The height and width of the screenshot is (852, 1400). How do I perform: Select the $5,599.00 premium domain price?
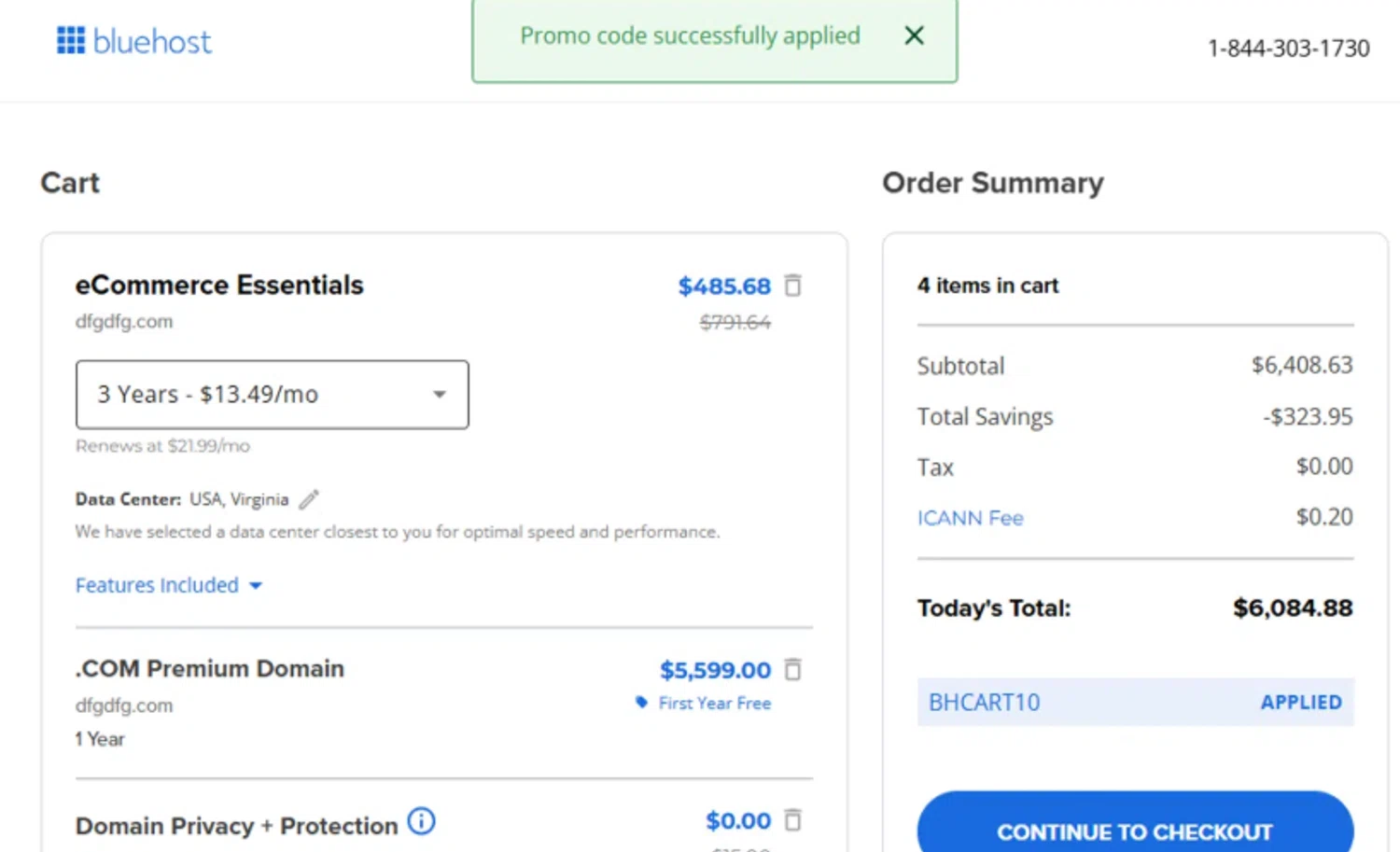(x=715, y=670)
